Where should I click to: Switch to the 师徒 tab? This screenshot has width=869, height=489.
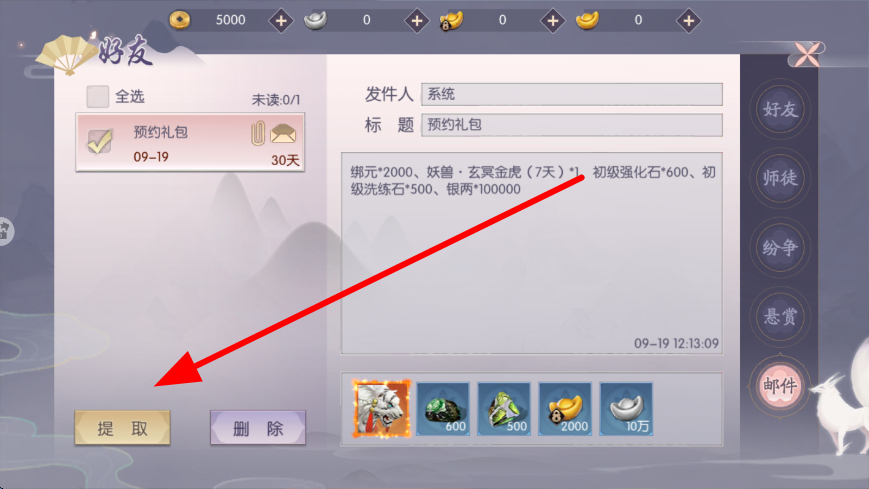click(x=780, y=178)
